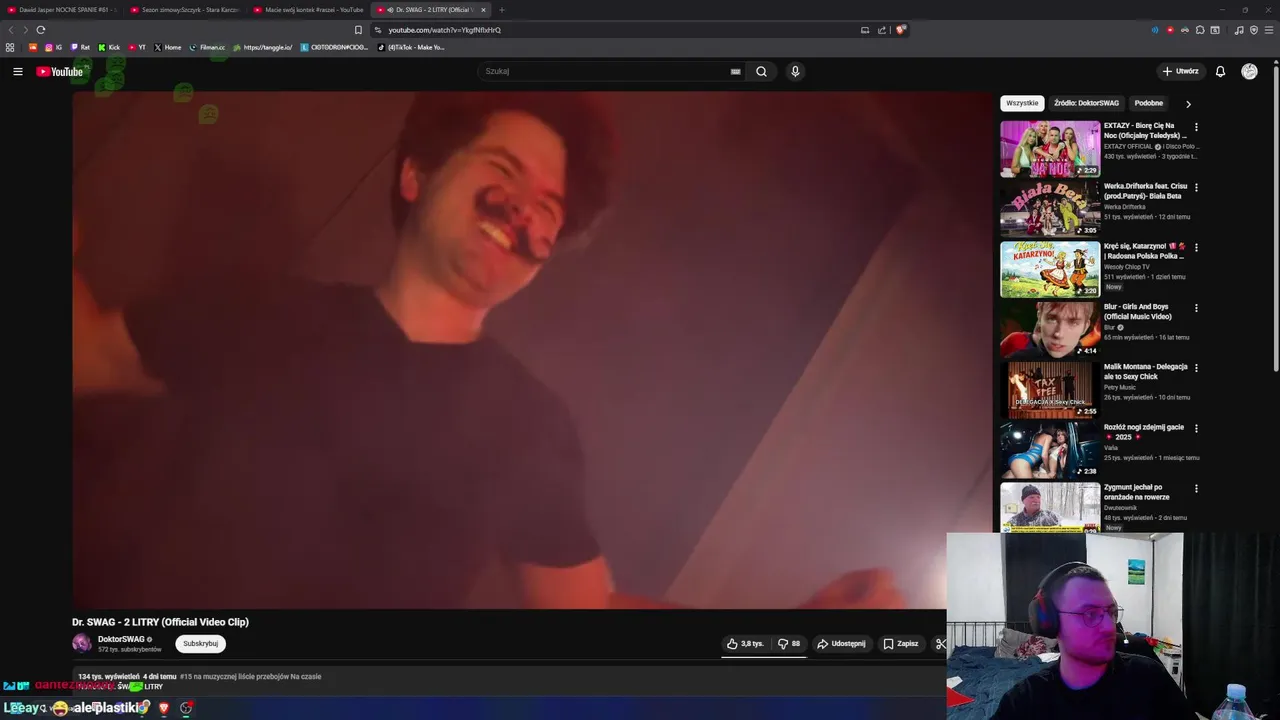This screenshot has height=720, width=1280.
Task: Select the Wszystkie filter chip
Action: pos(1022,103)
